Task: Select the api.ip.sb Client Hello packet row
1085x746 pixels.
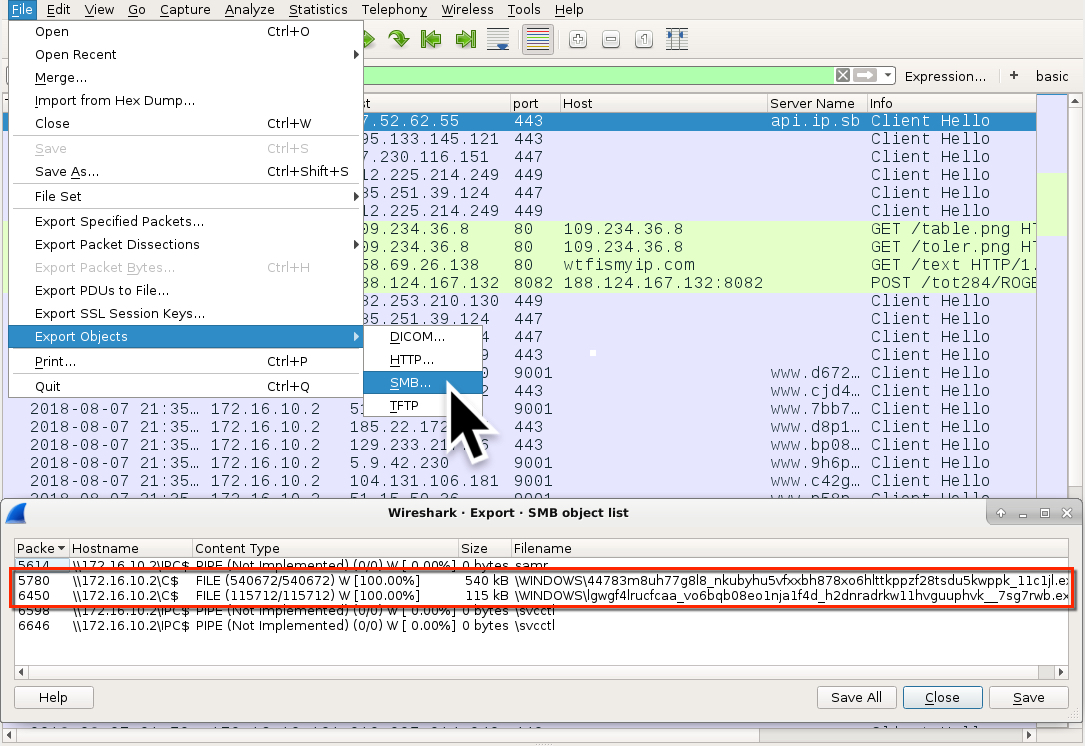Action: coord(699,121)
